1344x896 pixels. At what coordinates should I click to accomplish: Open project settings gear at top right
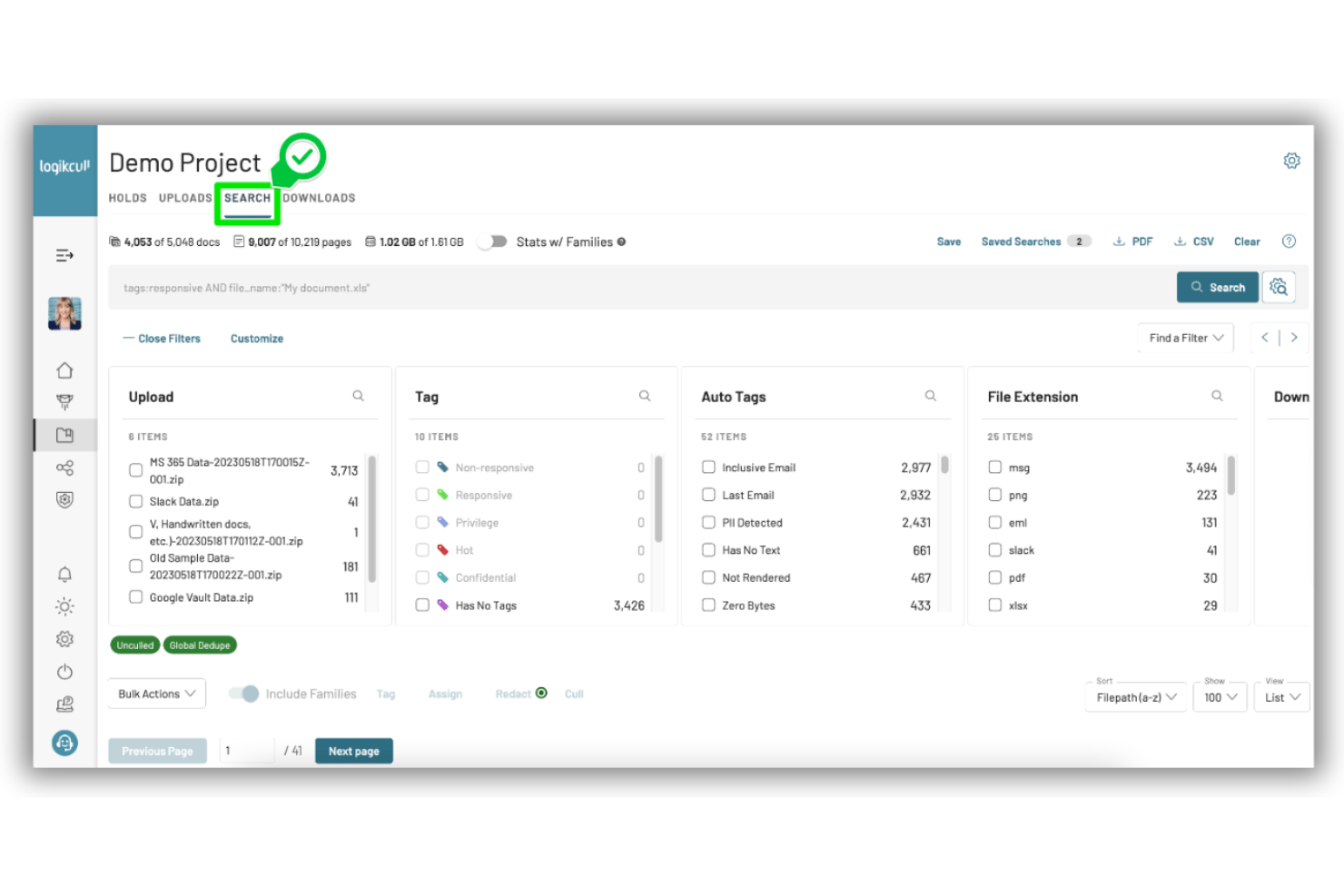[1291, 161]
